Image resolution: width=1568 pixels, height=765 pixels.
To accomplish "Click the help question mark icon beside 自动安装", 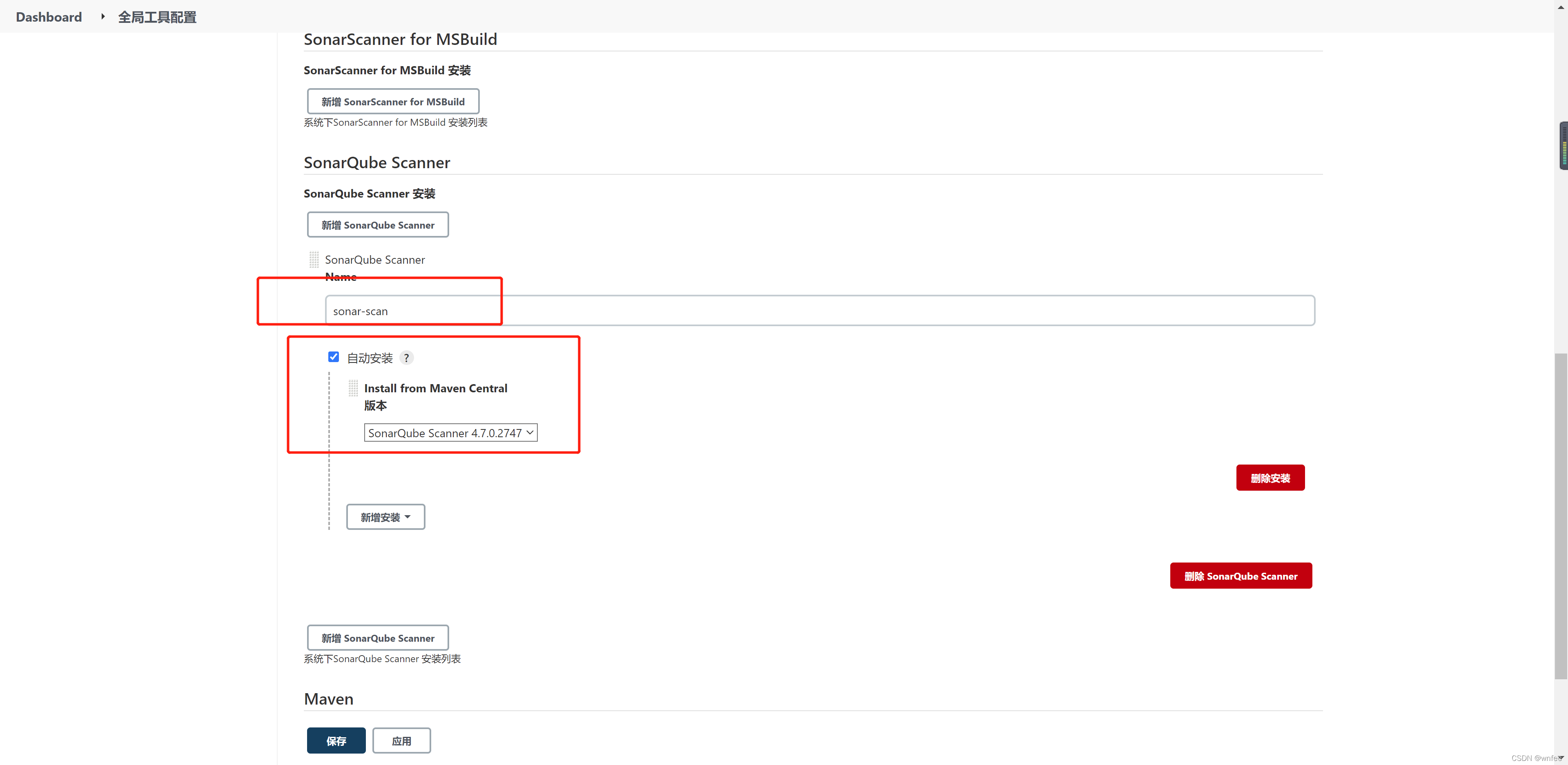I will (407, 358).
